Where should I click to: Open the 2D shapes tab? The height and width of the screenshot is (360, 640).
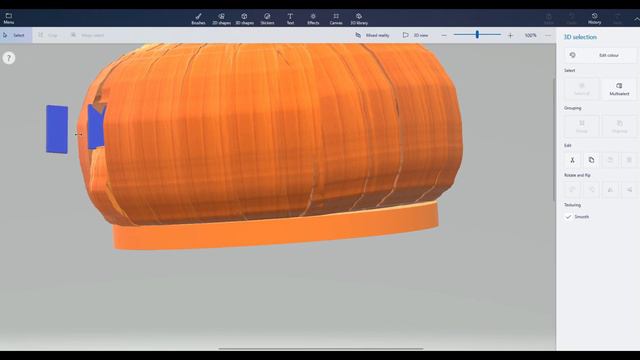click(222, 18)
